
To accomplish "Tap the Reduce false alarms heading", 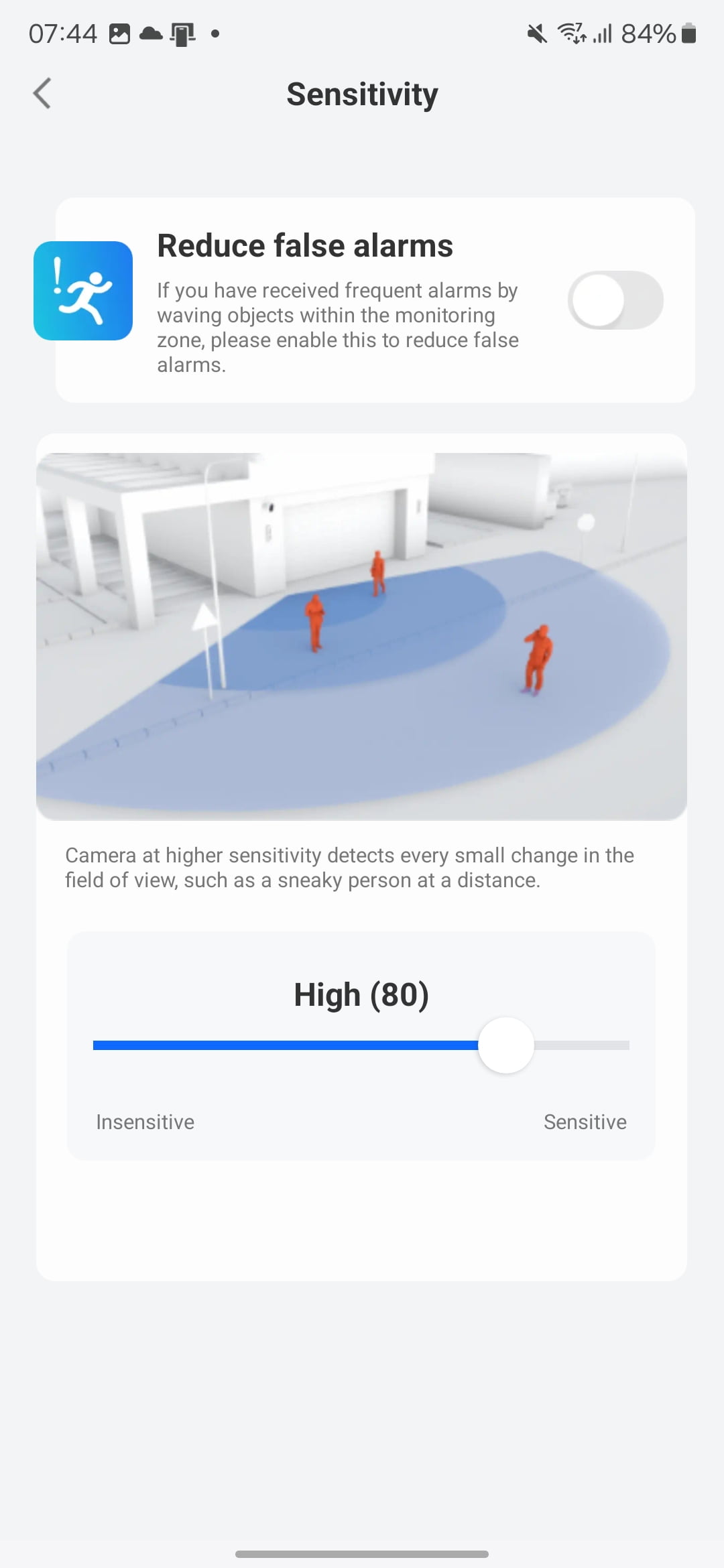I will (x=305, y=245).
